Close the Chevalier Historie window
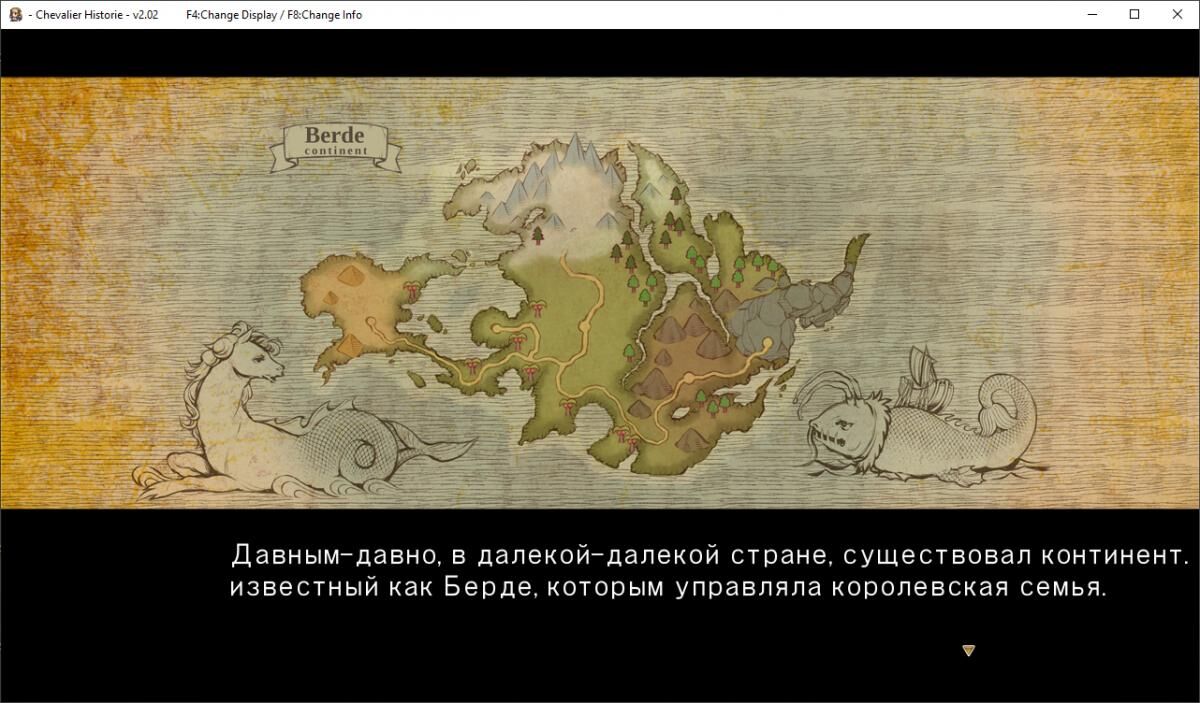The height and width of the screenshot is (703, 1200). (1177, 14)
